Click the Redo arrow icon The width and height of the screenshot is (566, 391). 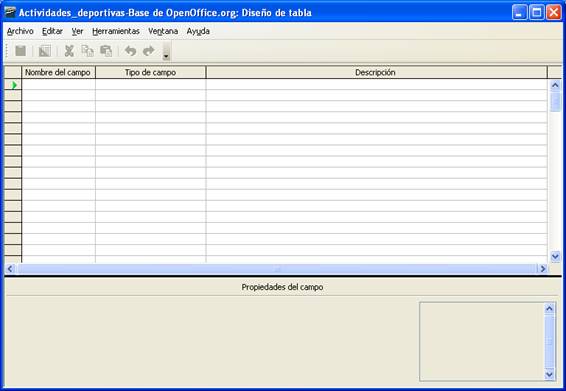click(x=149, y=51)
